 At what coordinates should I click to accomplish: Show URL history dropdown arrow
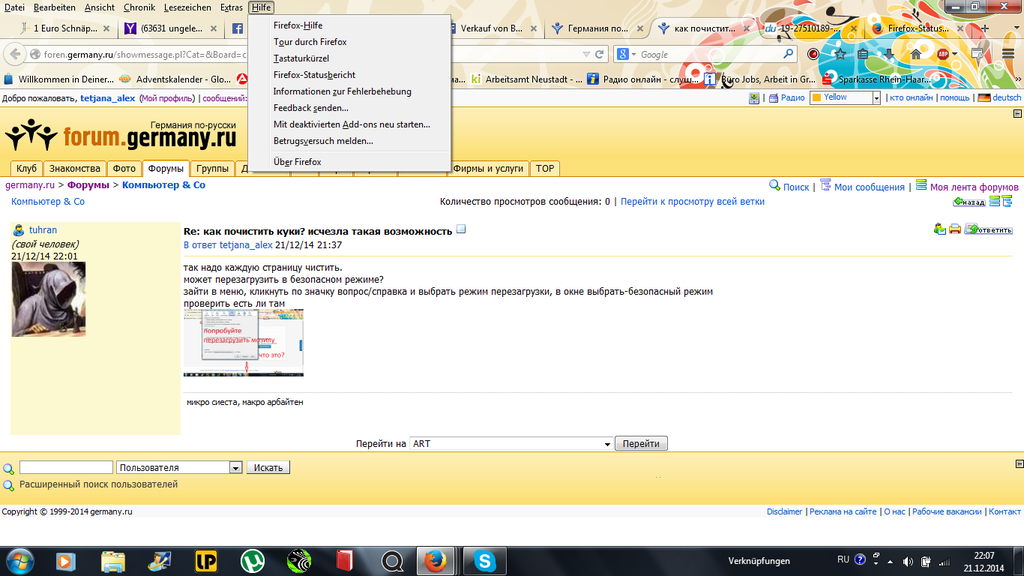[586, 54]
